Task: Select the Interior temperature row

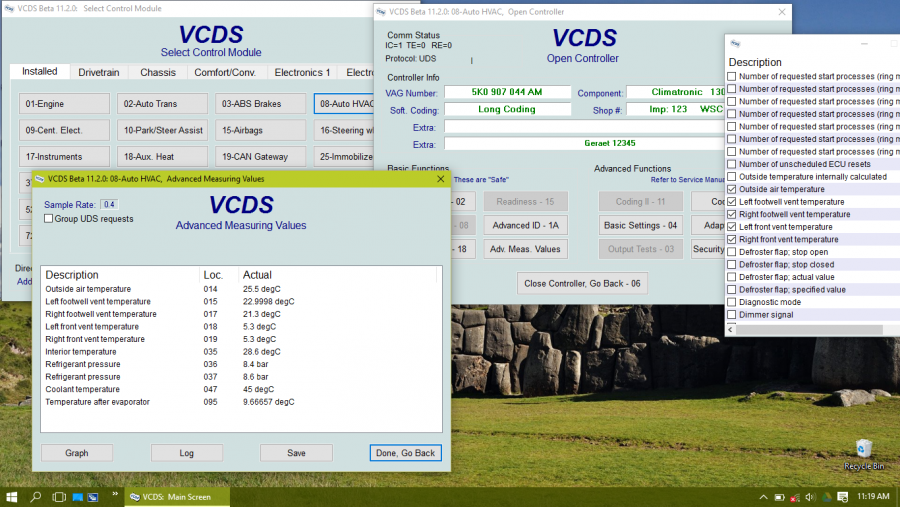Action: tap(241, 351)
